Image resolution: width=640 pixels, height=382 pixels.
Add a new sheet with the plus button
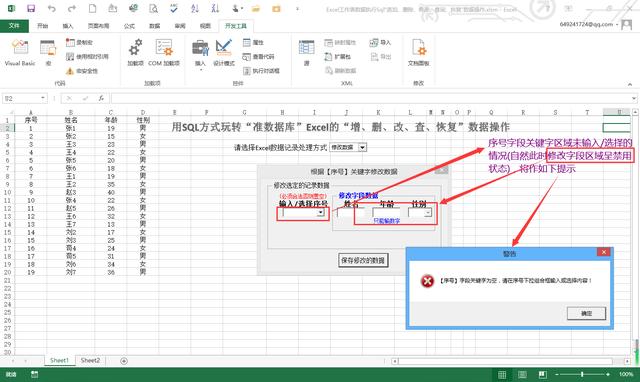124,361
